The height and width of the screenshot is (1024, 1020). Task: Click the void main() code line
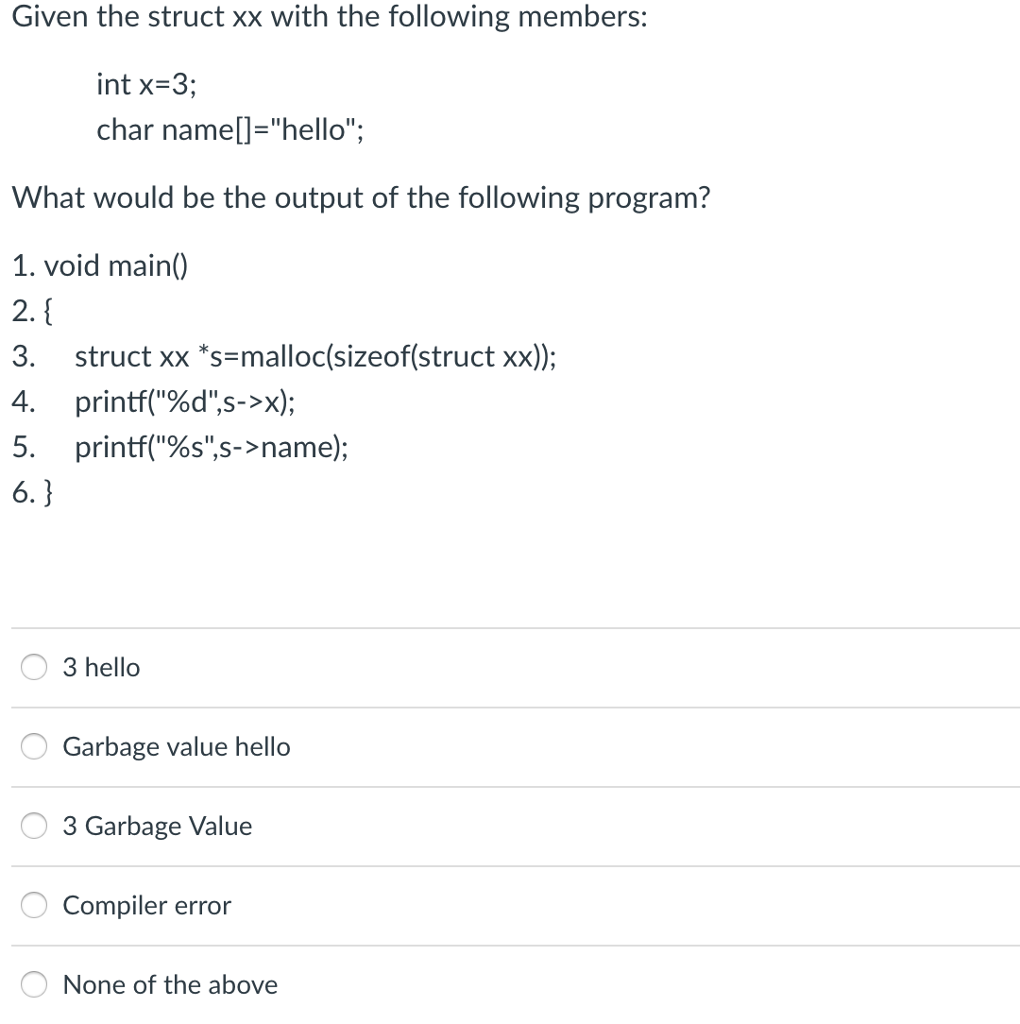point(100,266)
